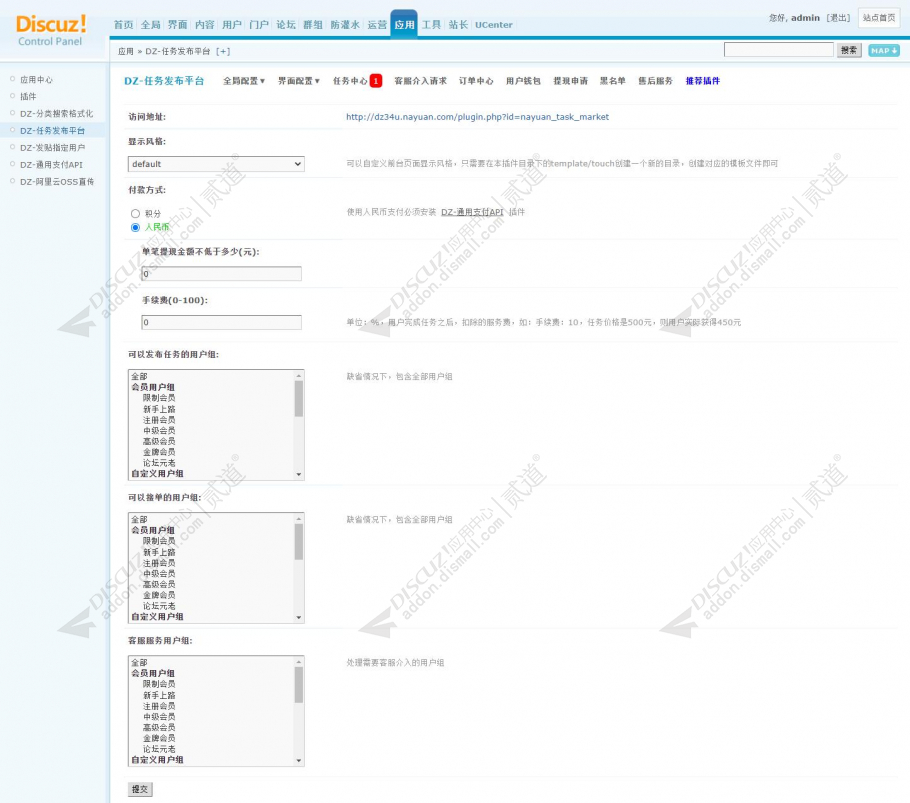Switch to the 任务中心 tab
This screenshot has width=910, height=803.
pyautogui.click(x=350, y=81)
